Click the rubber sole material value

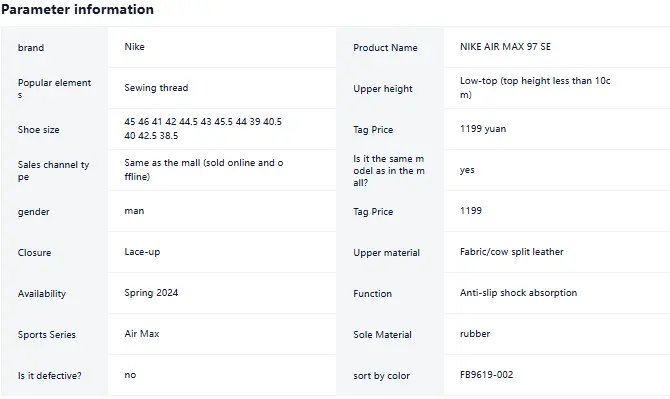475,334
